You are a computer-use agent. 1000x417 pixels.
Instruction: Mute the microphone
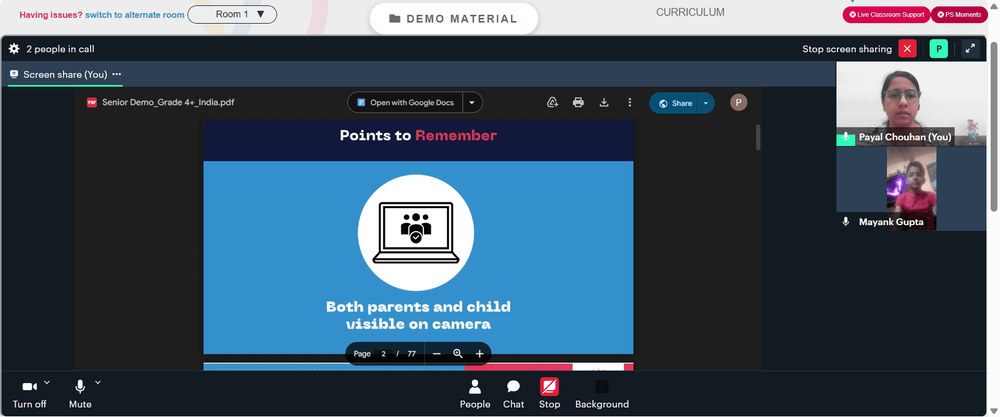coord(80,394)
